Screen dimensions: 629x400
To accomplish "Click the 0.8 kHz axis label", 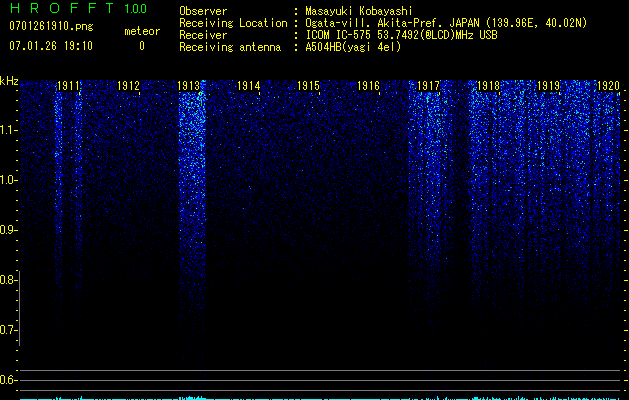I will pos(7,280).
